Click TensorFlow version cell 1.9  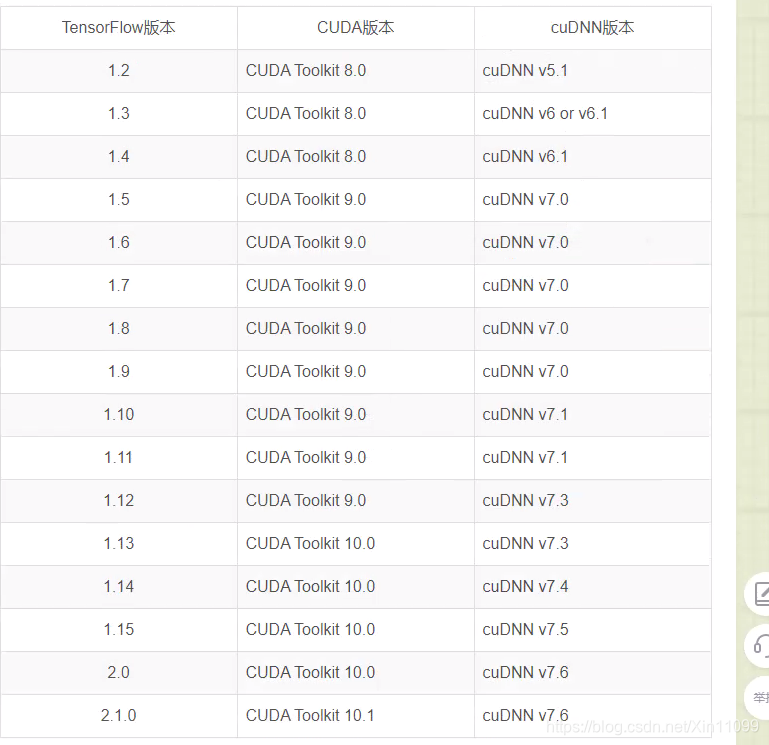pyautogui.click(x=119, y=371)
